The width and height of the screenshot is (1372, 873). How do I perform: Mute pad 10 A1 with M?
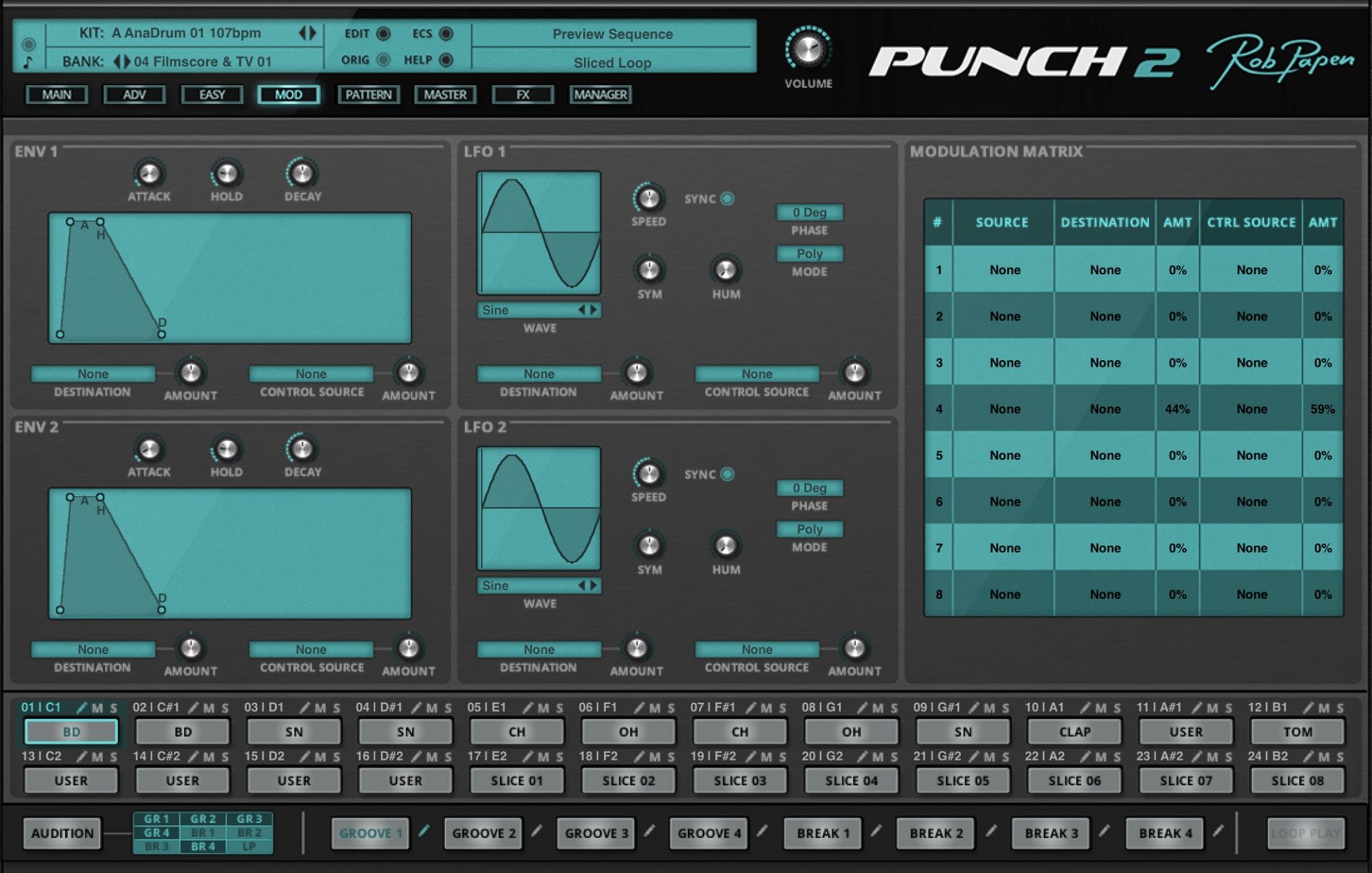tap(1100, 709)
